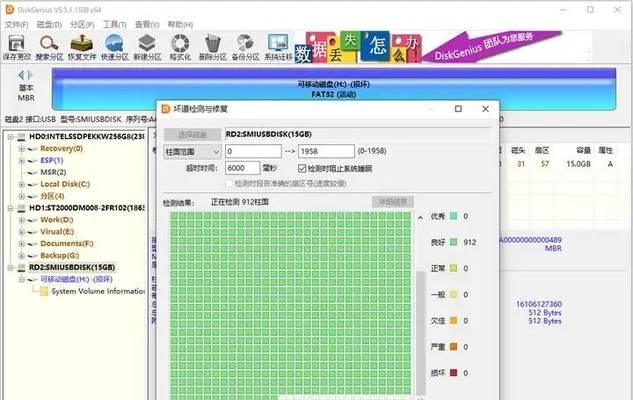Expand the Recovery(0) partition node
Screen dimensions: 633x400
pos(22,149)
